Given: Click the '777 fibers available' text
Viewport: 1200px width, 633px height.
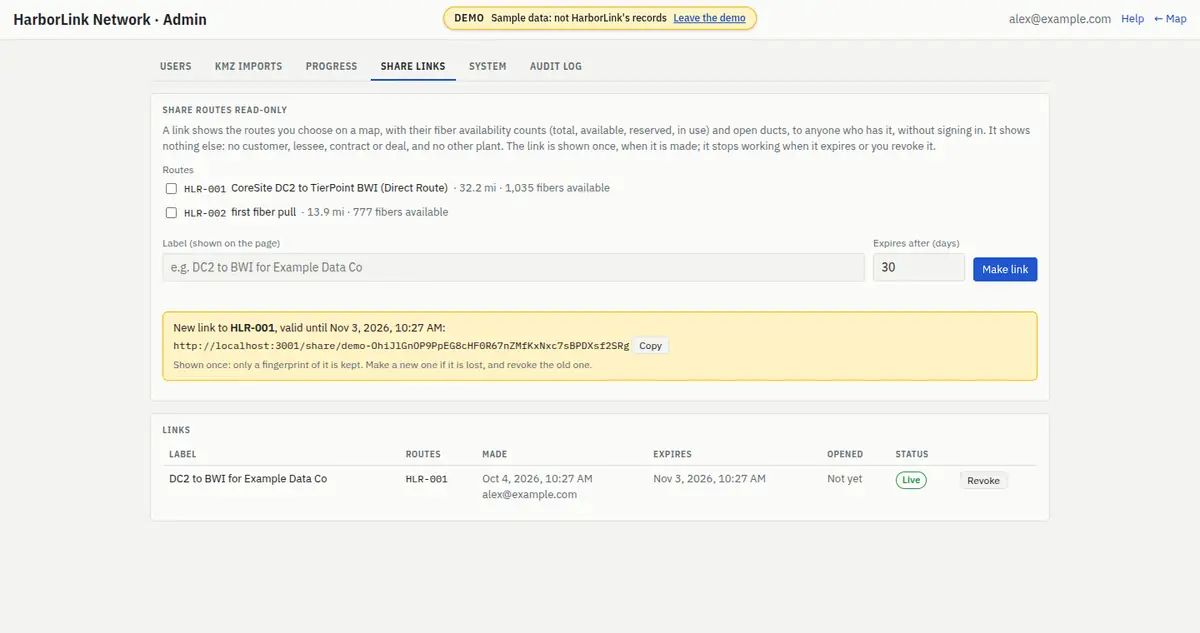Looking at the screenshot, I should (400, 212).
